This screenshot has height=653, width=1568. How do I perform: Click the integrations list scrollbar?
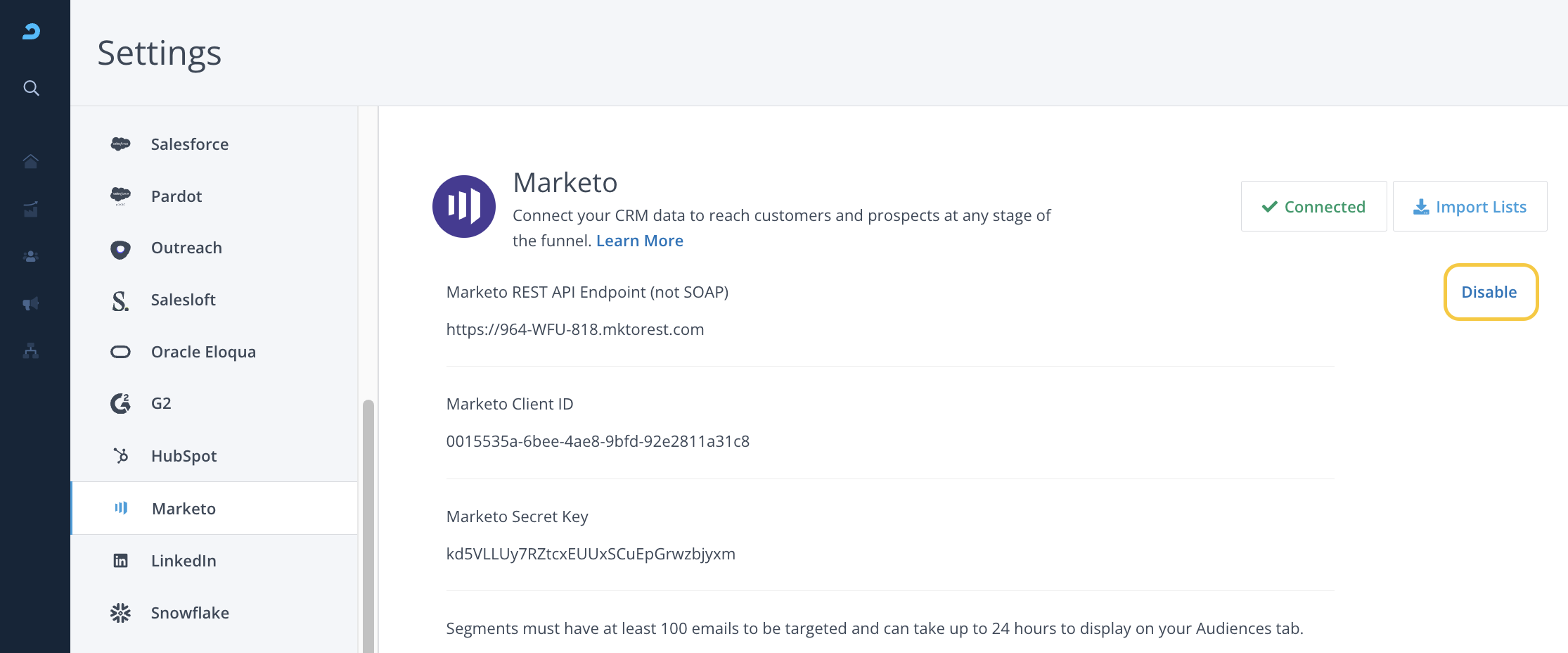tap(368, 526)
